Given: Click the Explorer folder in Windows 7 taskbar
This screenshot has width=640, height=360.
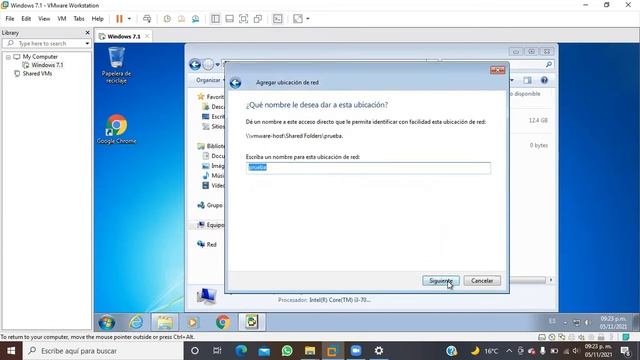Looking at the screenshot, I should point(165,323).
